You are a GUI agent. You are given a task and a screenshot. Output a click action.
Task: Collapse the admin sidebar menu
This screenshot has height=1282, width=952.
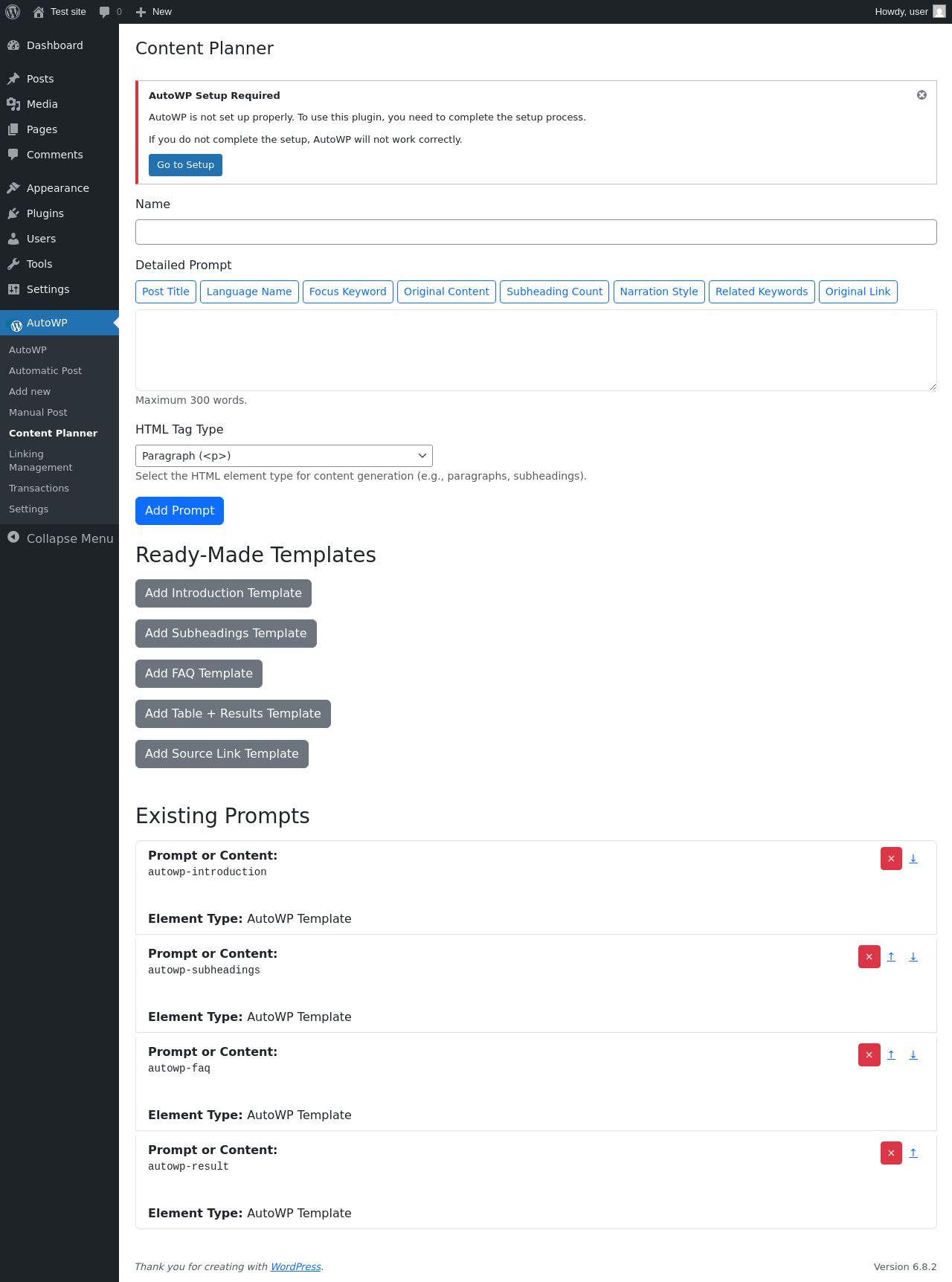[x=59, y=538]
